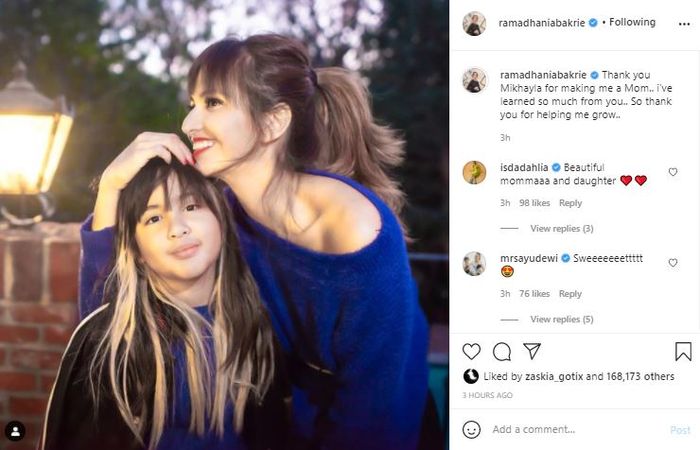Save the post with the bookmark icon
The image size is (700, 450).
point(683,351)
